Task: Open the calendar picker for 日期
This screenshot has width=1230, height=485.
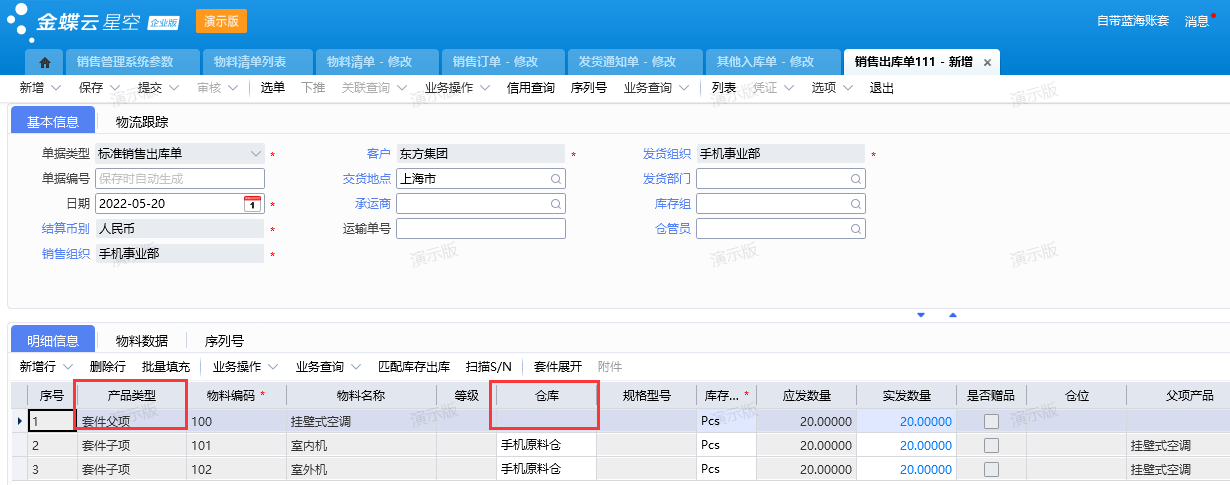Action: pyautogui.click(x=253, y=204)
